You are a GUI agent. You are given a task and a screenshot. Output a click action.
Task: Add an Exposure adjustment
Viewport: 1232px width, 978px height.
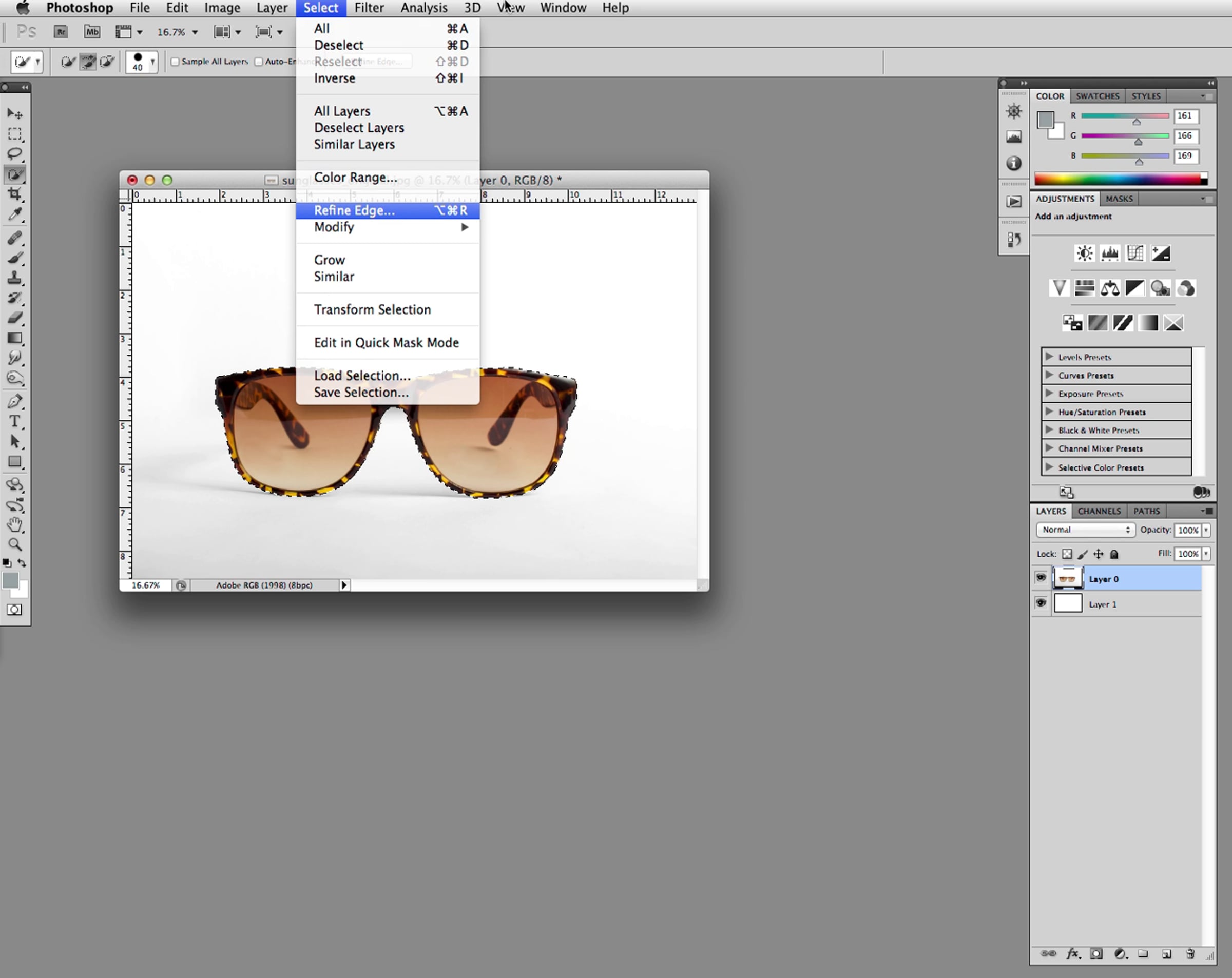coord(1161,253)
